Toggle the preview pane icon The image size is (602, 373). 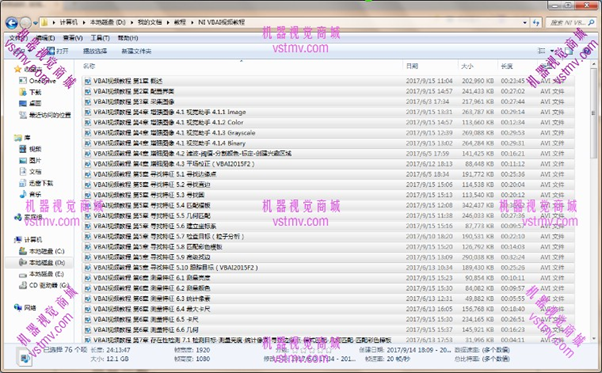(x=568, y=51)
